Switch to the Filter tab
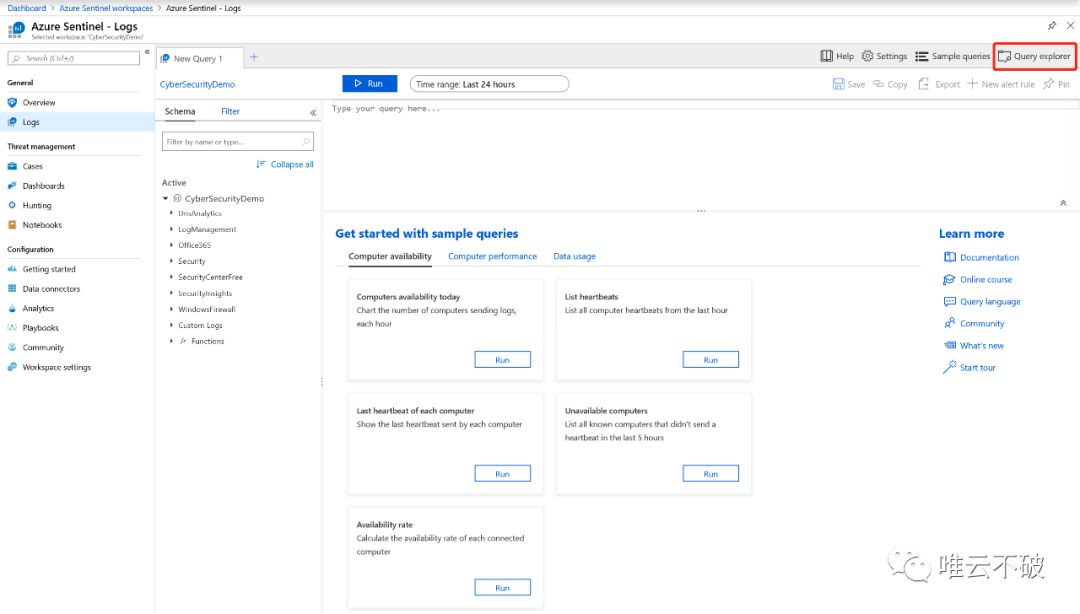The width and height of the screenshot is (1080, 614). (230, 111)
